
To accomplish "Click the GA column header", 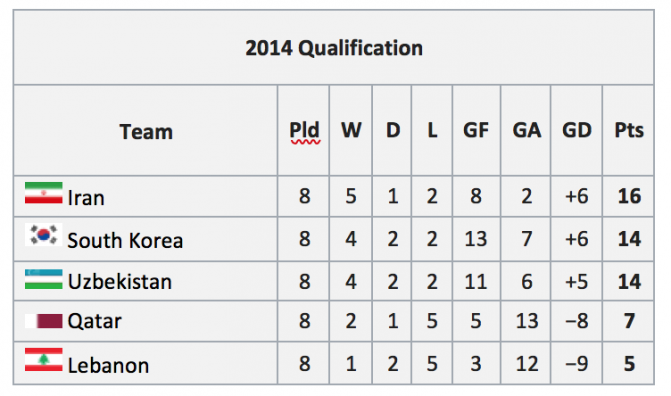I will 526,131.
